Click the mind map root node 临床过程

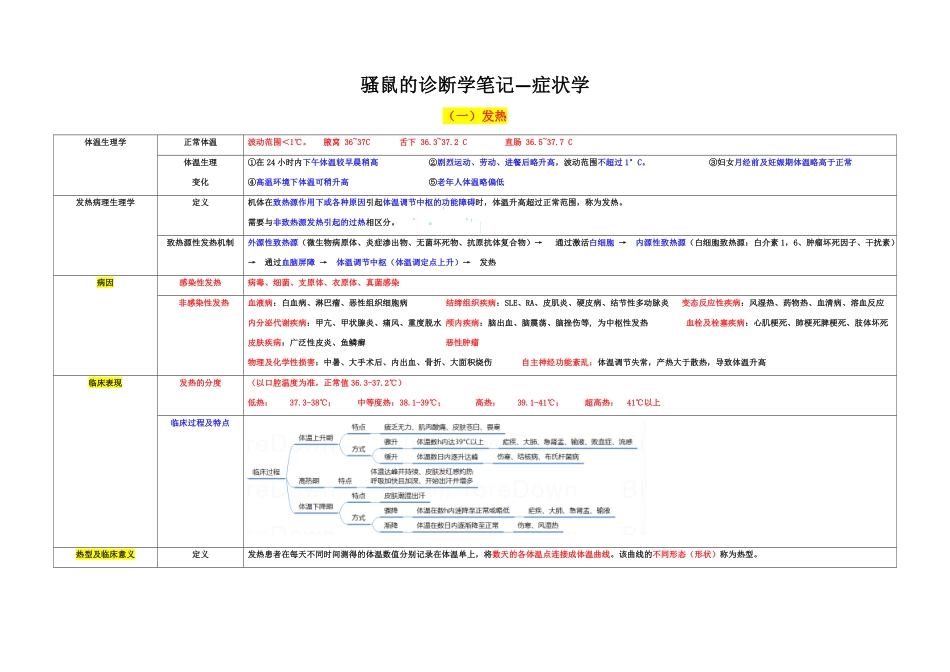(x=266, y=472)
